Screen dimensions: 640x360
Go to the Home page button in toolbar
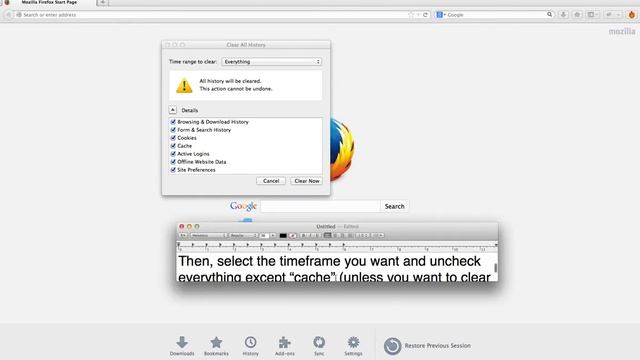tap(577, 15)
